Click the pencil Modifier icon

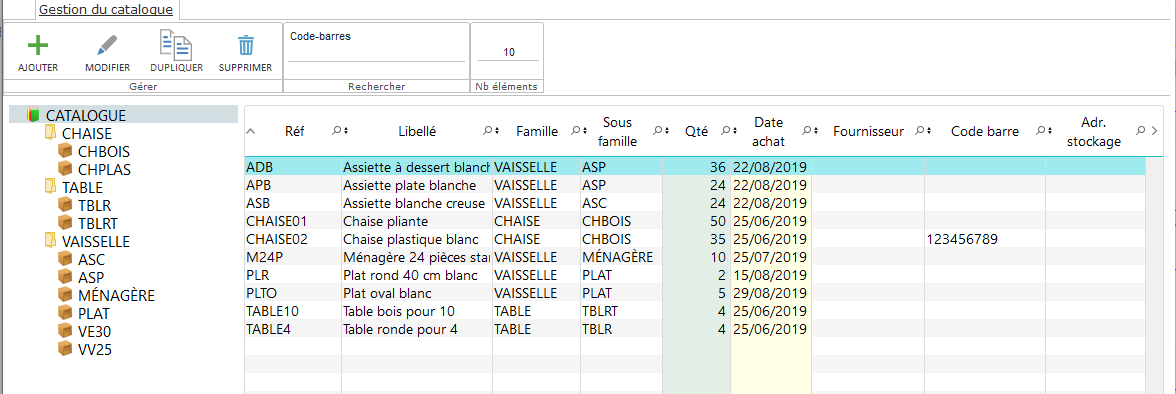click(107, 46)
